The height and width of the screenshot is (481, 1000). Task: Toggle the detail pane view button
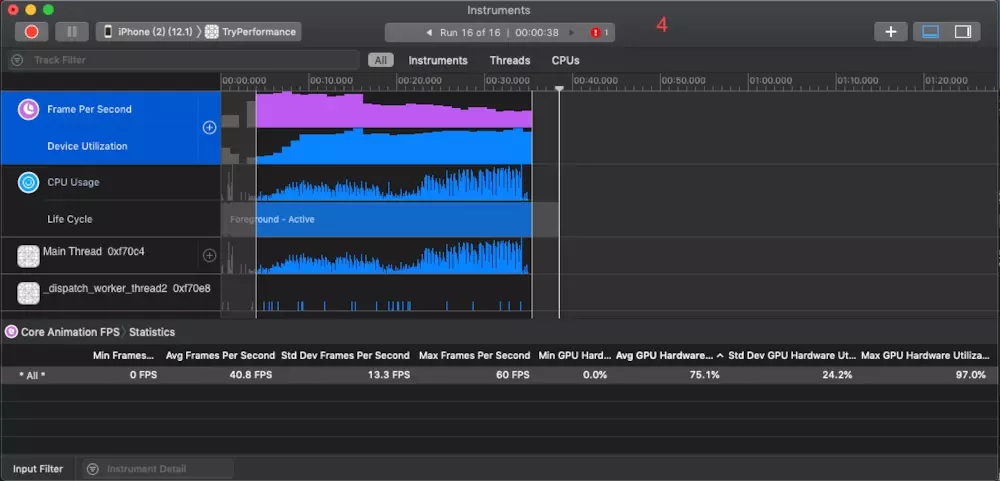coord(930,32)
